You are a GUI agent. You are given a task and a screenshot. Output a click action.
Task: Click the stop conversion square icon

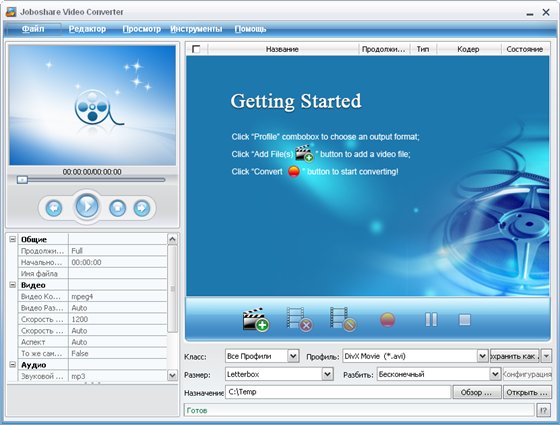tap(465, 320)
